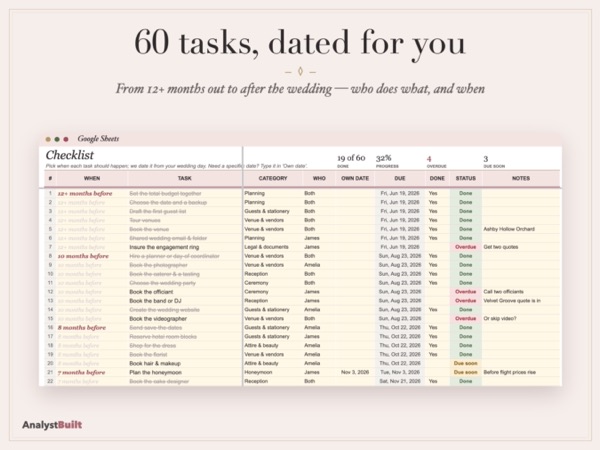Select the NOTES column header
Viewport: 600px width, 450px height.
pos(521,178)
